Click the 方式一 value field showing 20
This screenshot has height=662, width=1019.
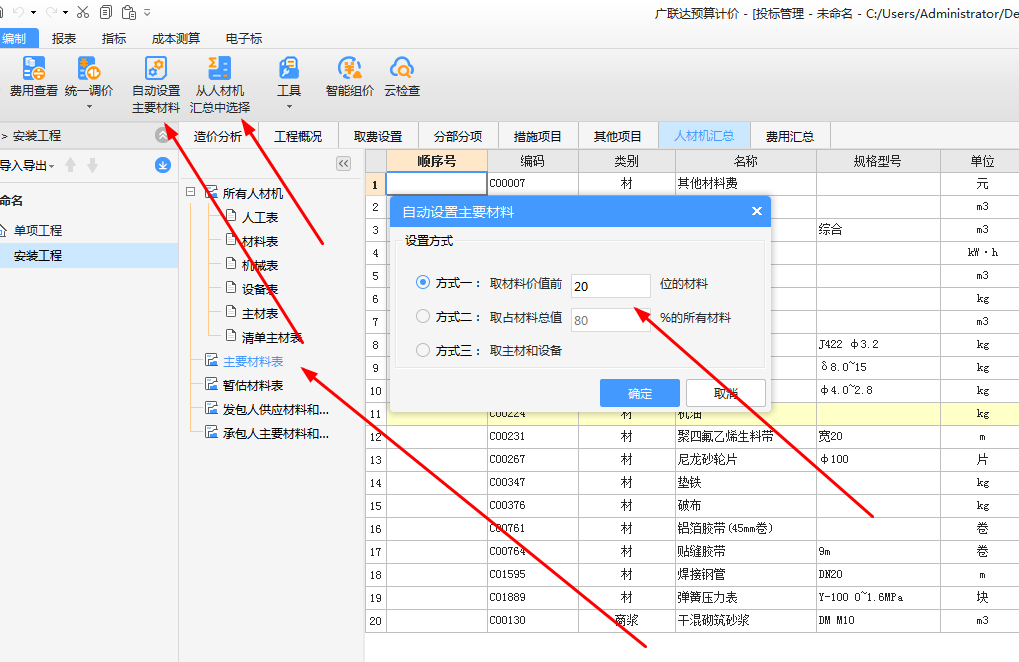click(x=611, y=286)
